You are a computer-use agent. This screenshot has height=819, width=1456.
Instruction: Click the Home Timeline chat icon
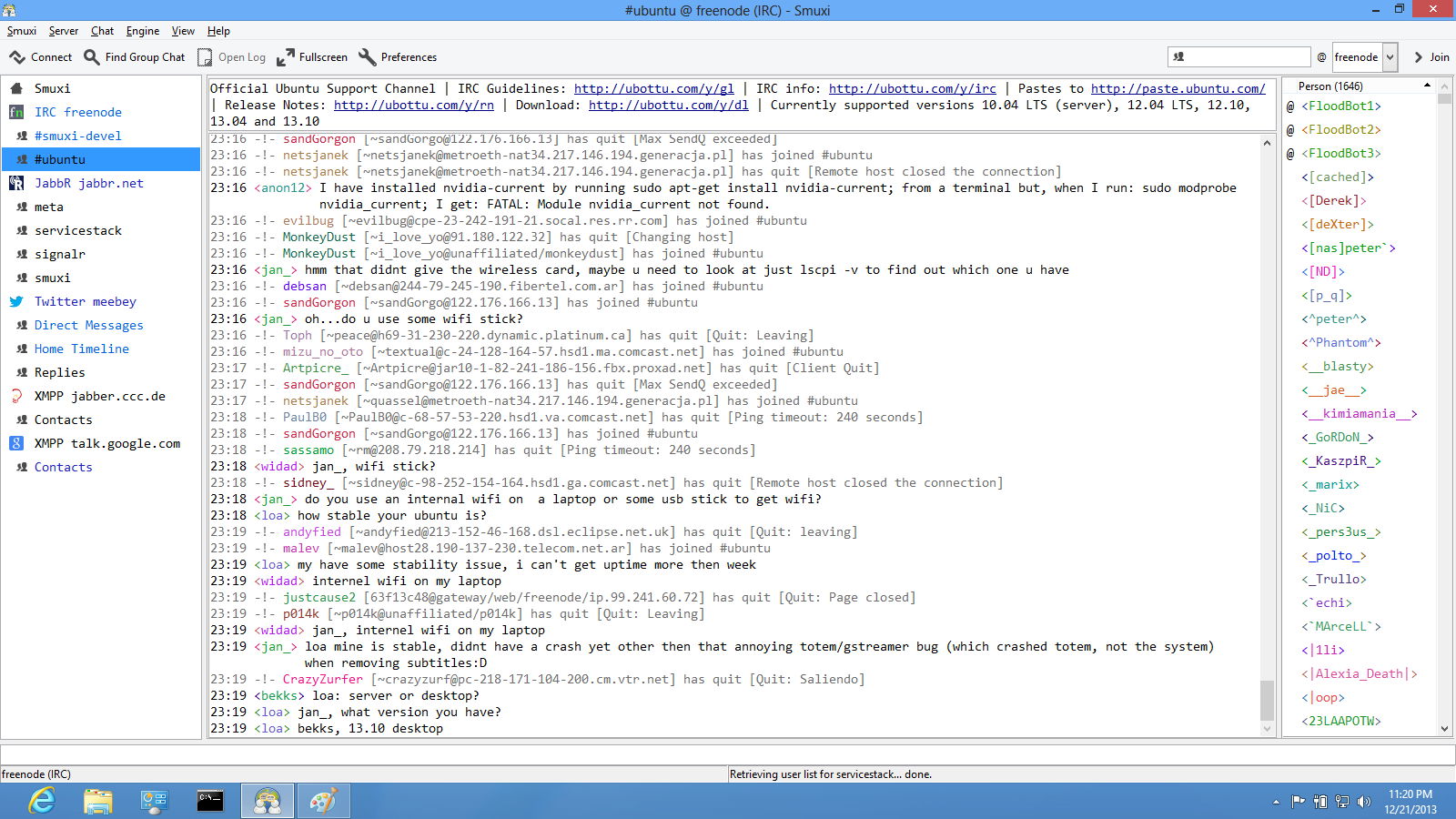pyautogui.click(x=23, y=349)
